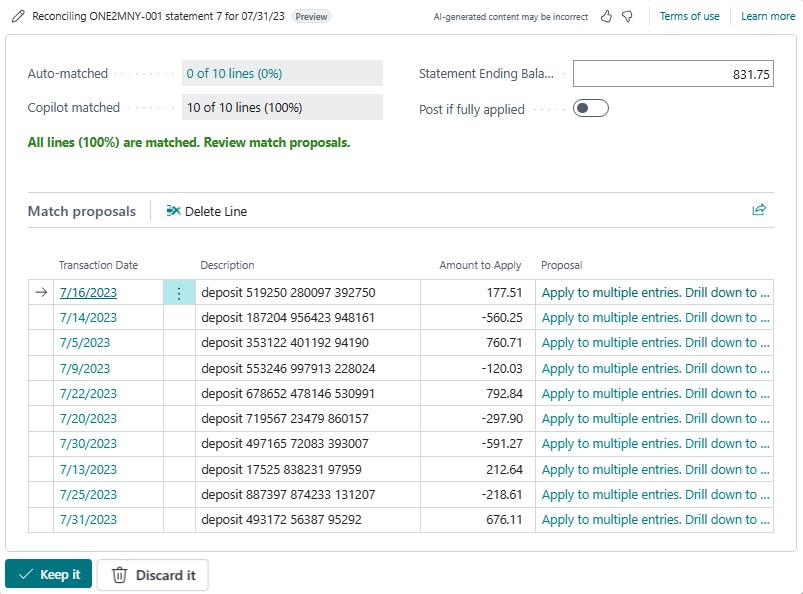This screenshot has width=803, height=594.
Task: Select the Transaction Date column header
Action: coord(97,265)
